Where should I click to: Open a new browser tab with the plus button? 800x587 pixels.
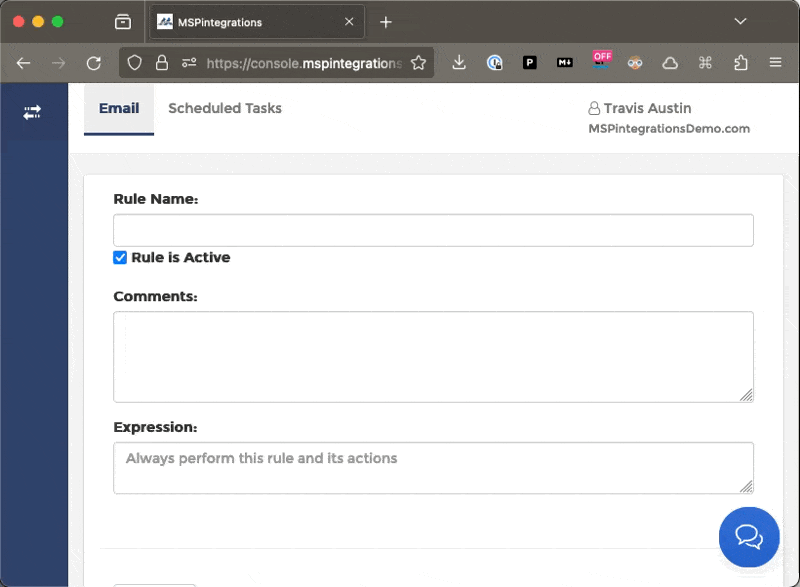pos(386,21)
